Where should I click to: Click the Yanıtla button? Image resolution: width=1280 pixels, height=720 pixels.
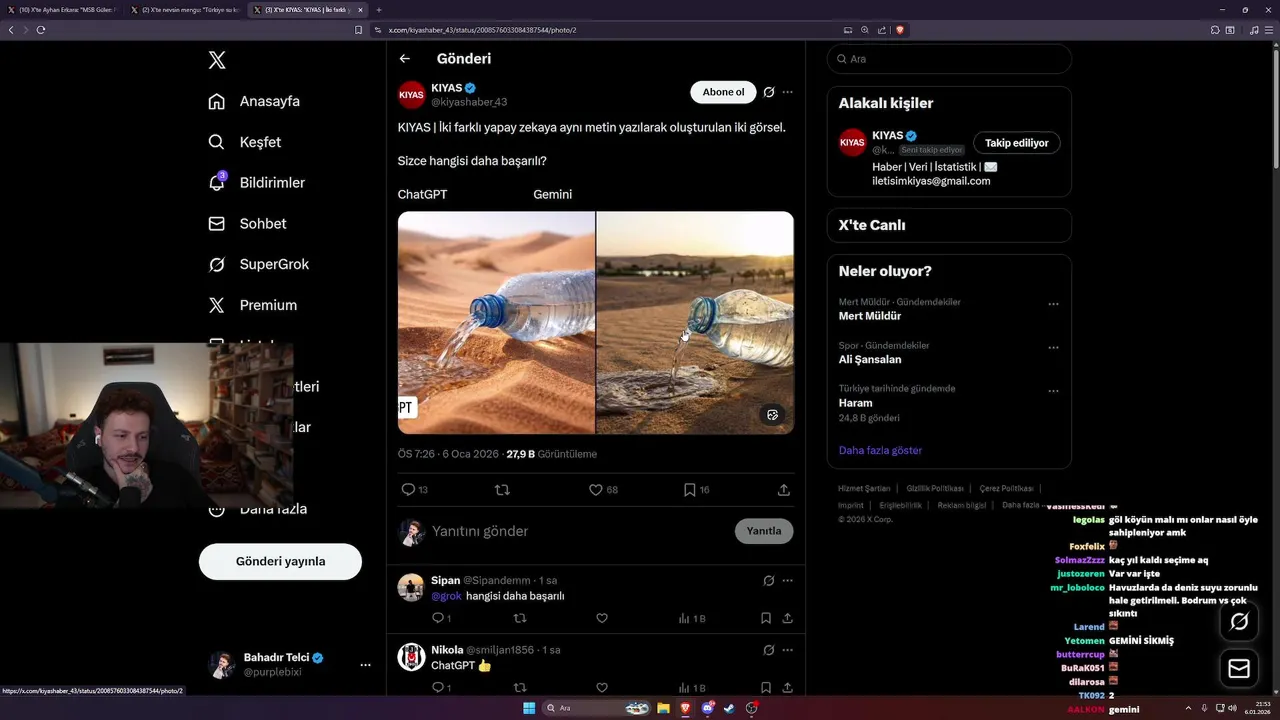pyautogui.click(x=764, y=531)
